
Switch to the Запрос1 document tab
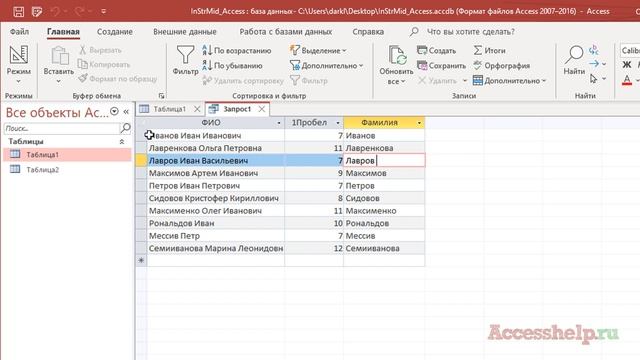[237, 109]
